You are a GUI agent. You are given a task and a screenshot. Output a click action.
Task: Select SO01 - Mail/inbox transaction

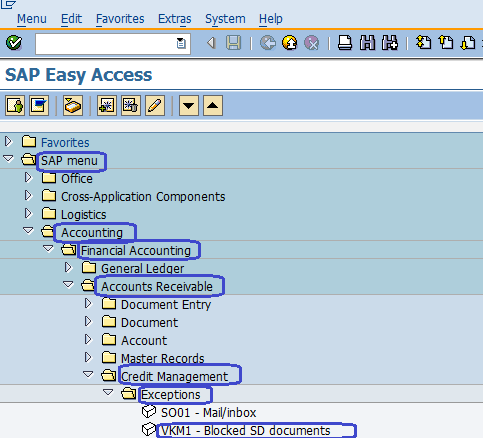(x=208, y=413)
